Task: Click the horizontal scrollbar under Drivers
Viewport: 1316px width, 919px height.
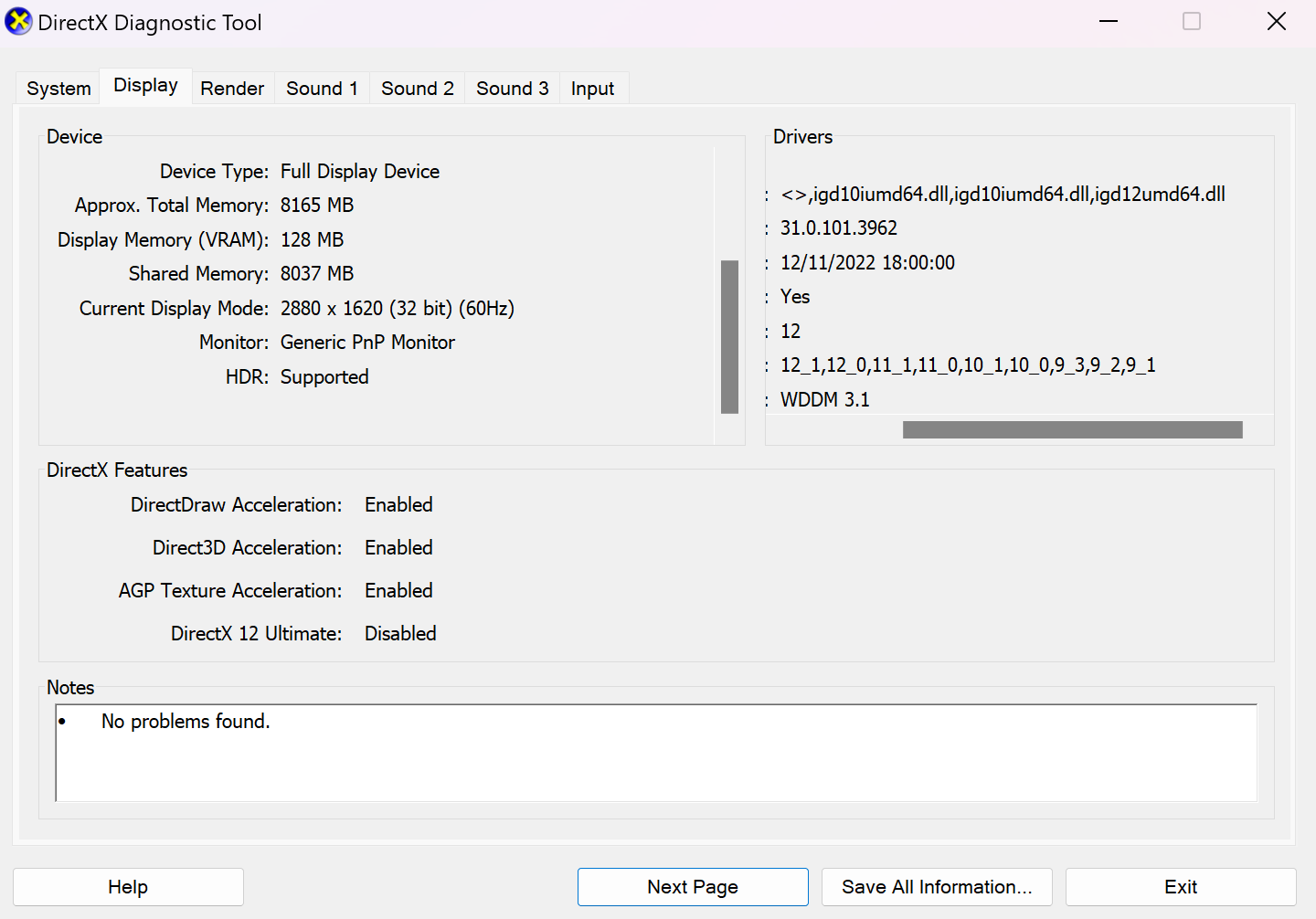Action: (x=1072, y=428)
